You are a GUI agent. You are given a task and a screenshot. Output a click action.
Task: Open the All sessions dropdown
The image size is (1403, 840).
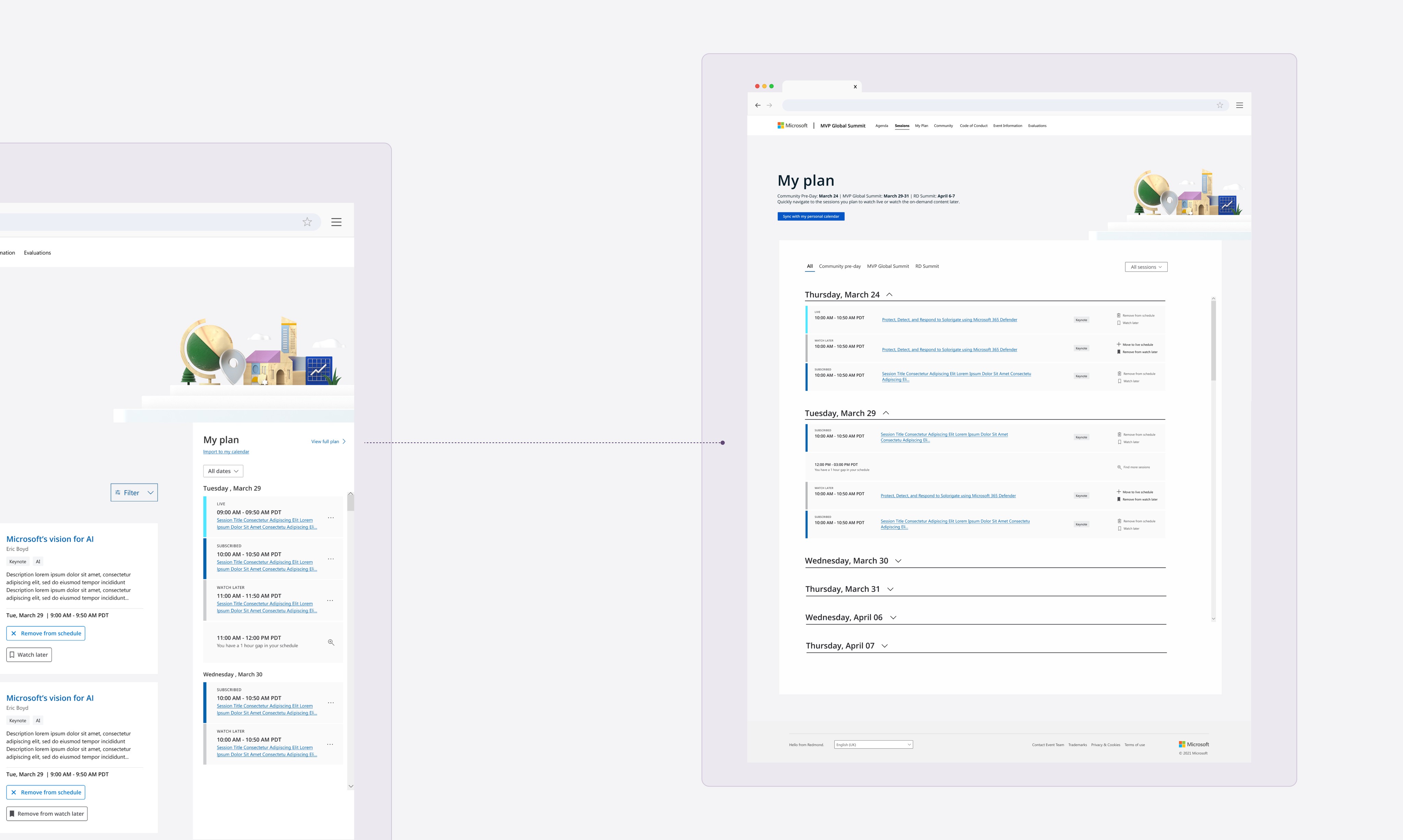[1145, 267]
